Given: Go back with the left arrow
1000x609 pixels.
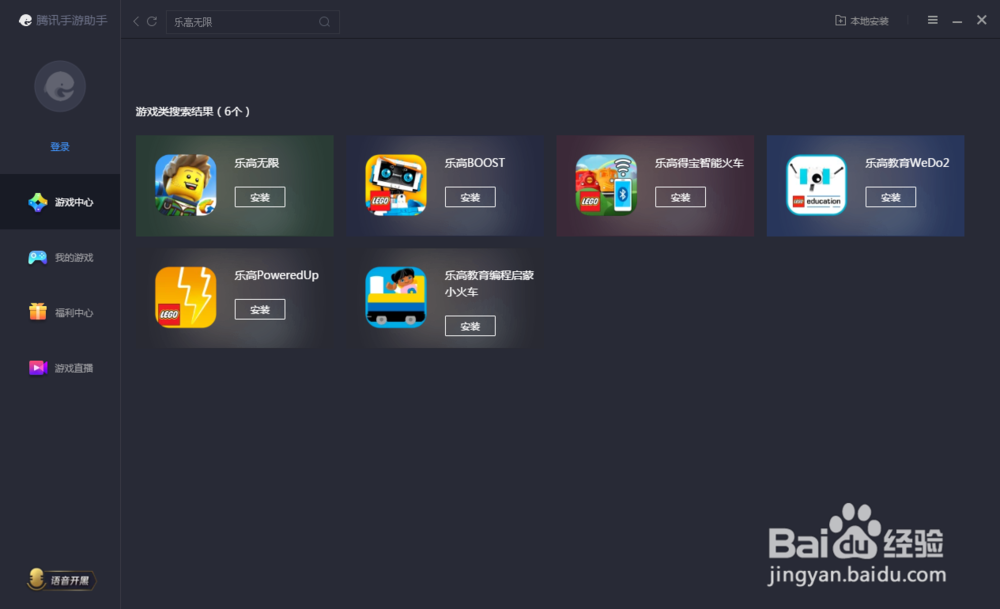Looking at the screenshot, I should pyautogui.click(x=136, y=22).
